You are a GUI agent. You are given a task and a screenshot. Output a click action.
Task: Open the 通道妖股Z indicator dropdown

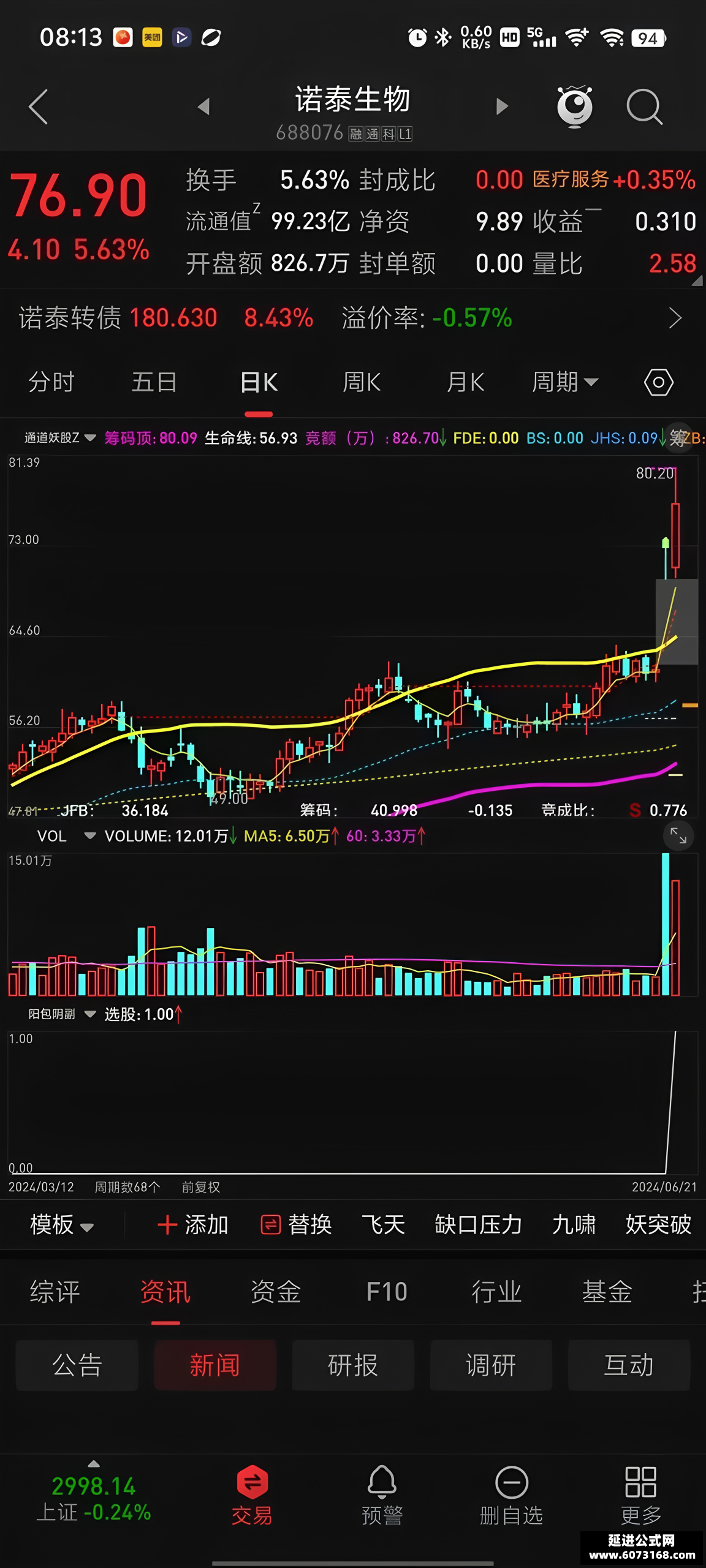(60, 438)
